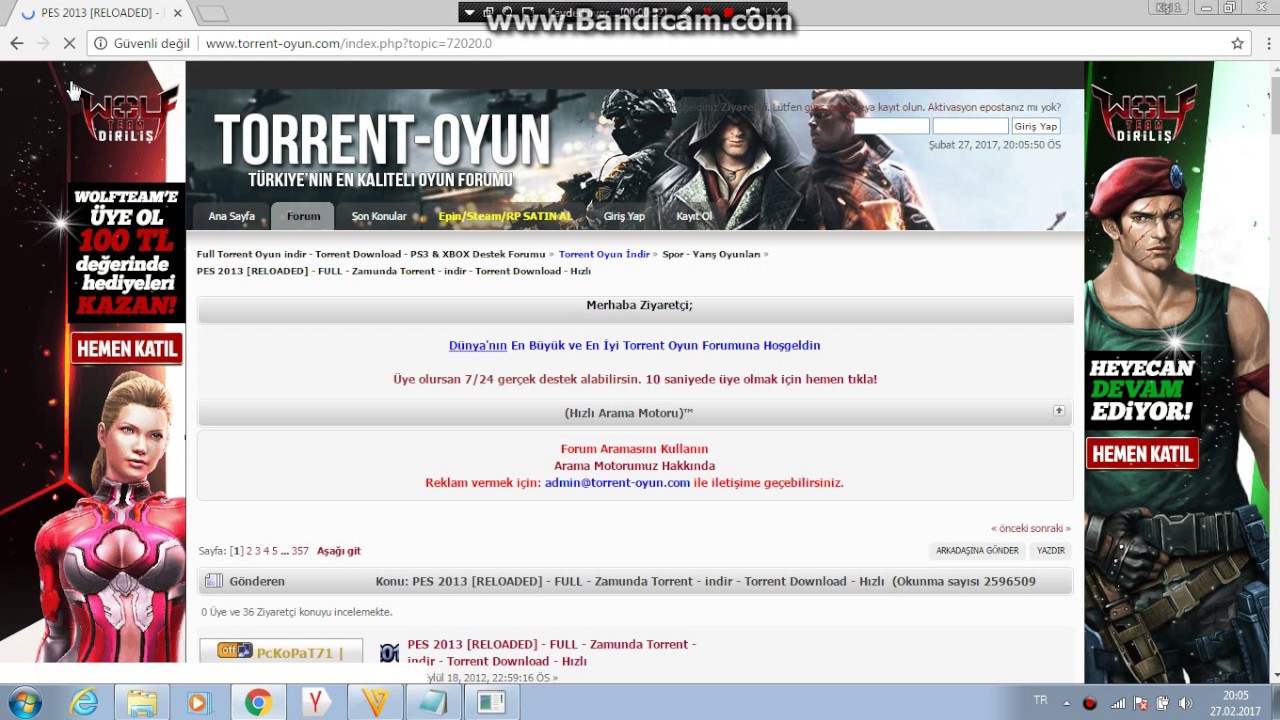This screenshot has height=720, width=1280.
Task: Switch to Chrome in the taskbar
Action: (258, 702)
